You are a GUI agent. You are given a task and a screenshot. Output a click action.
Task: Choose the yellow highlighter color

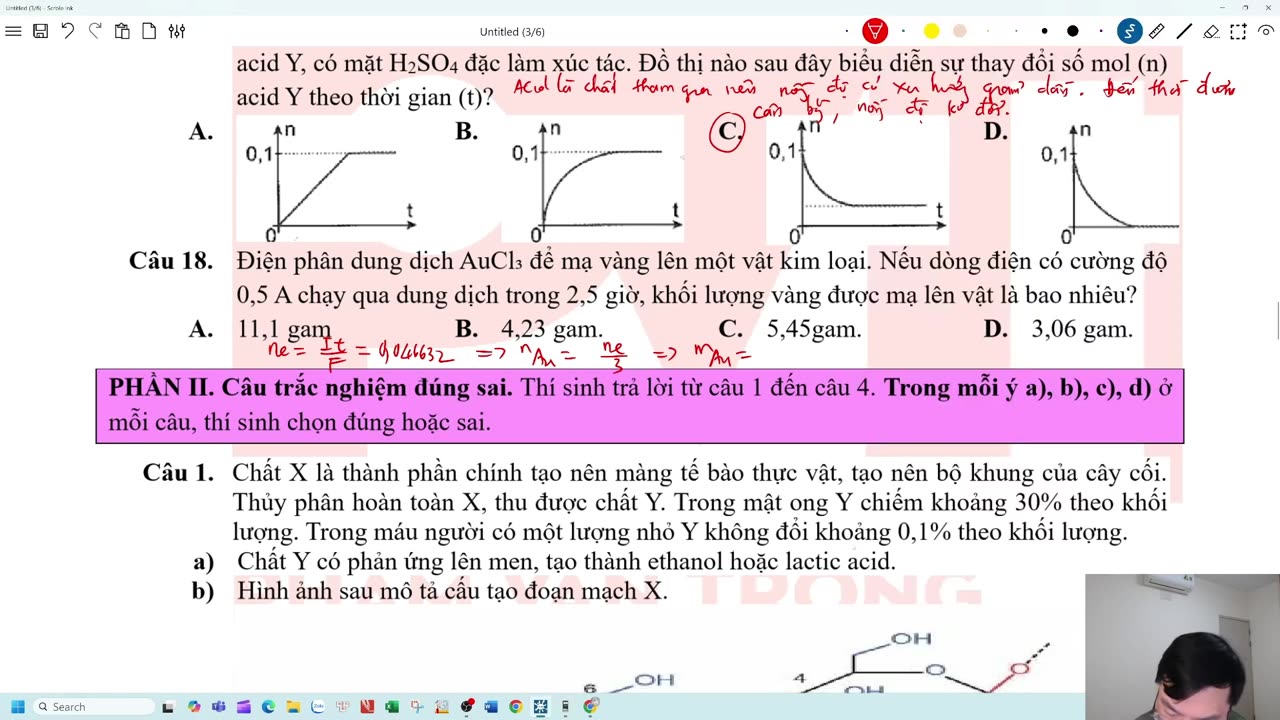pyautogui.click(x=931, y=31)
